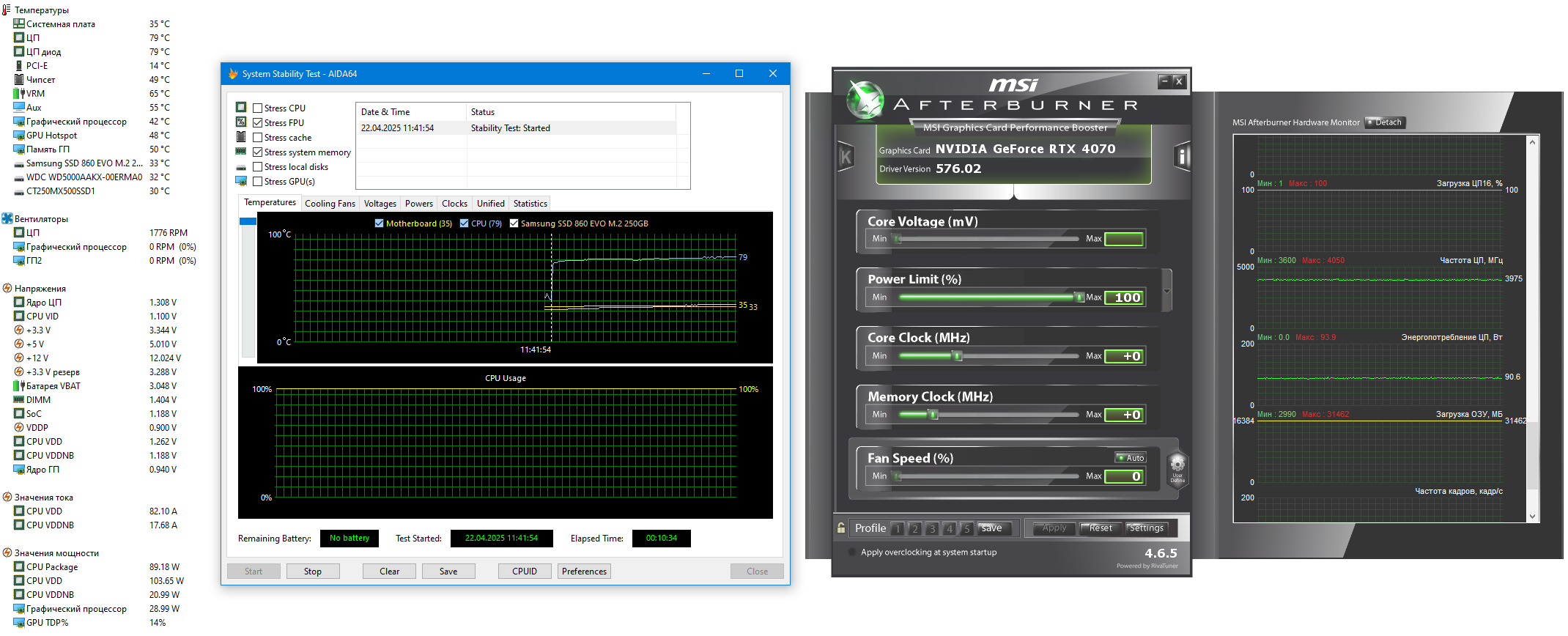Toggle Samsung SSD 860 EVO legend checkbox
Viewport: 1568px width, 636px height.
(514, 223)
